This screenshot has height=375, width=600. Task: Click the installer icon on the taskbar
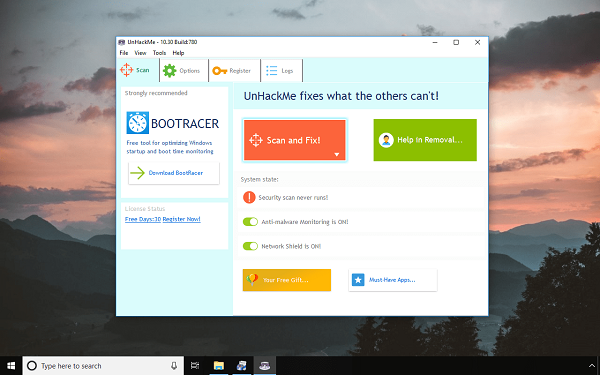[241, 366]
